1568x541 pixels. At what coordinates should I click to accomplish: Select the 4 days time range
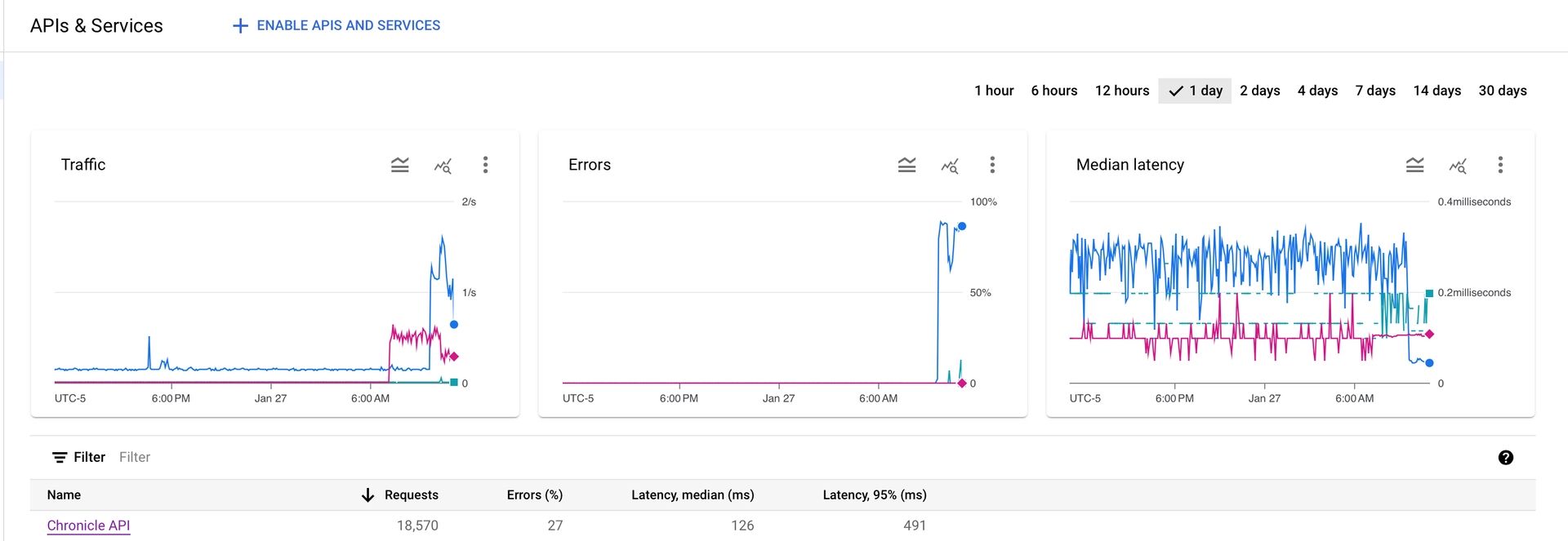[x=1317, y=91]
